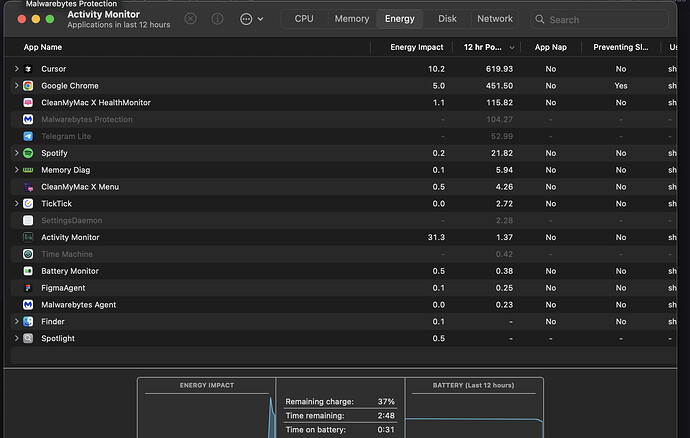The height and width of the screenshot is (438, 690).
Task: Click 619.93 power value for Cursor
Action: (499, 69)
